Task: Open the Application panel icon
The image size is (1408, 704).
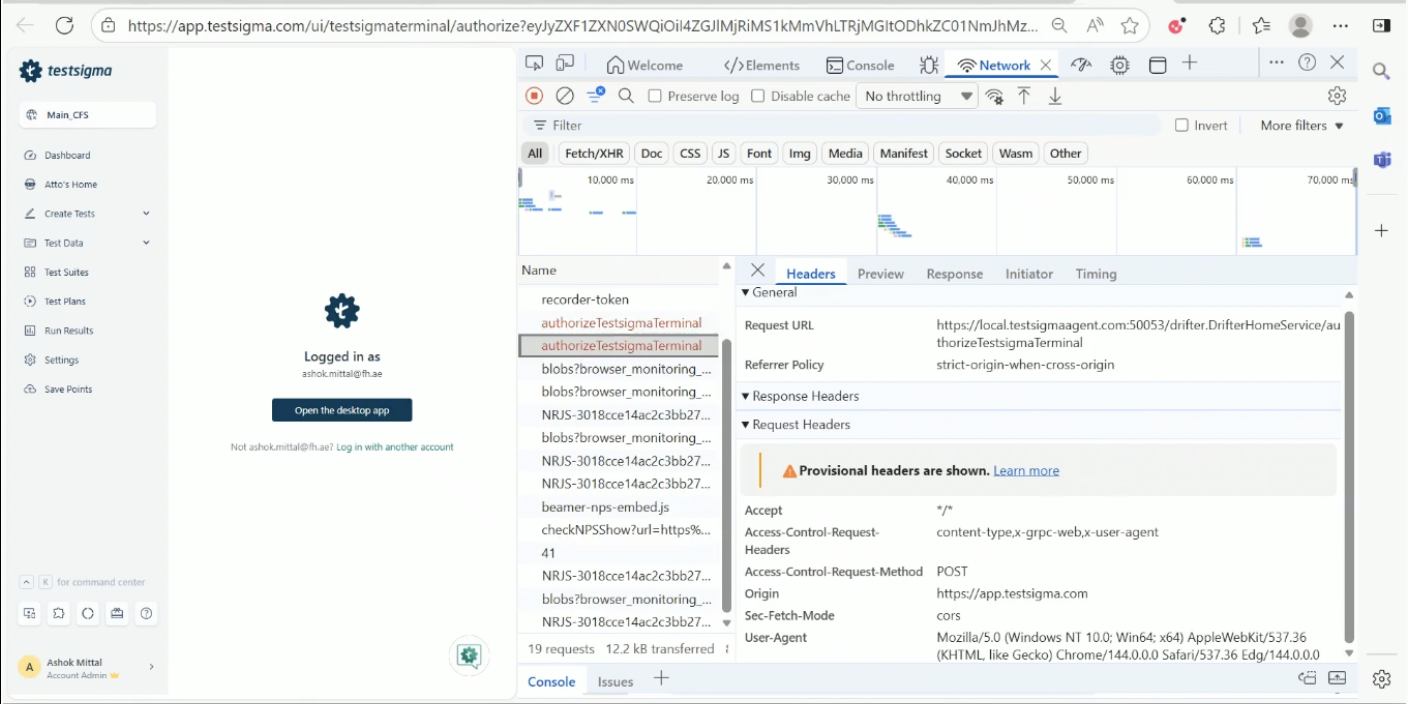Action: tap(1157, 65)
